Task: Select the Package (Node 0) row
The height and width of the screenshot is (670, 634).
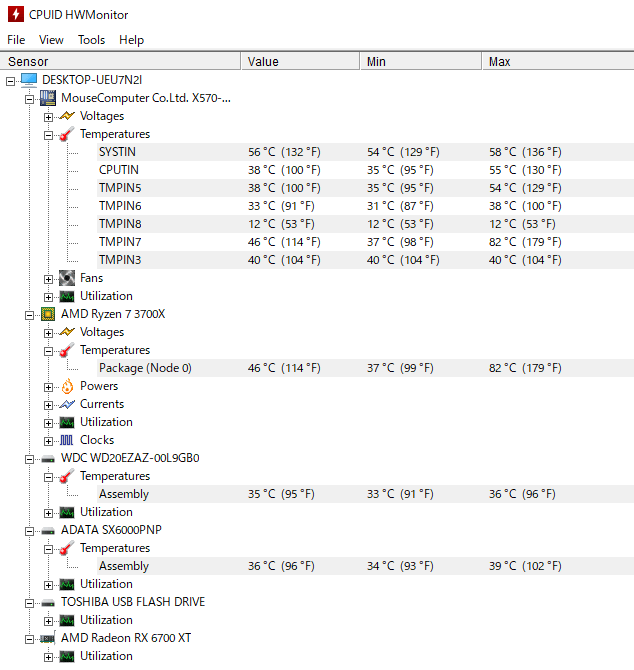Action: coord(365,368)
